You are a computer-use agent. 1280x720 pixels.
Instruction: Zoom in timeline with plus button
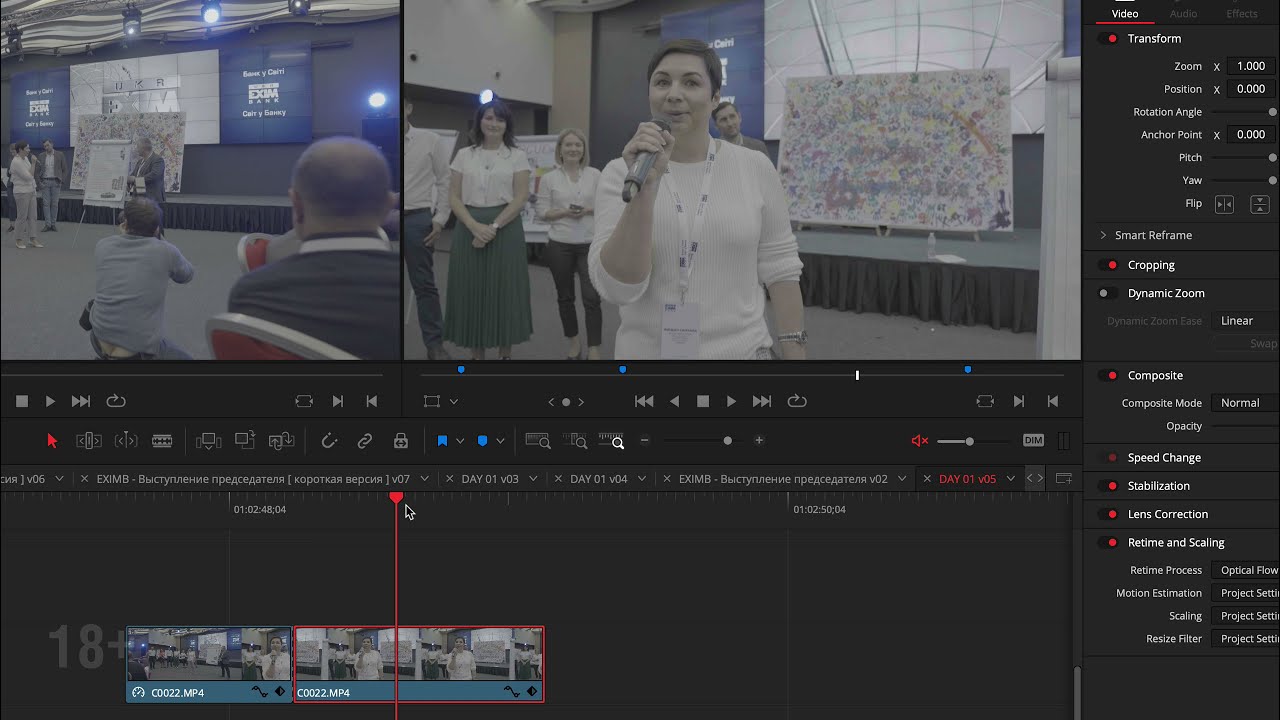[759, 441]
